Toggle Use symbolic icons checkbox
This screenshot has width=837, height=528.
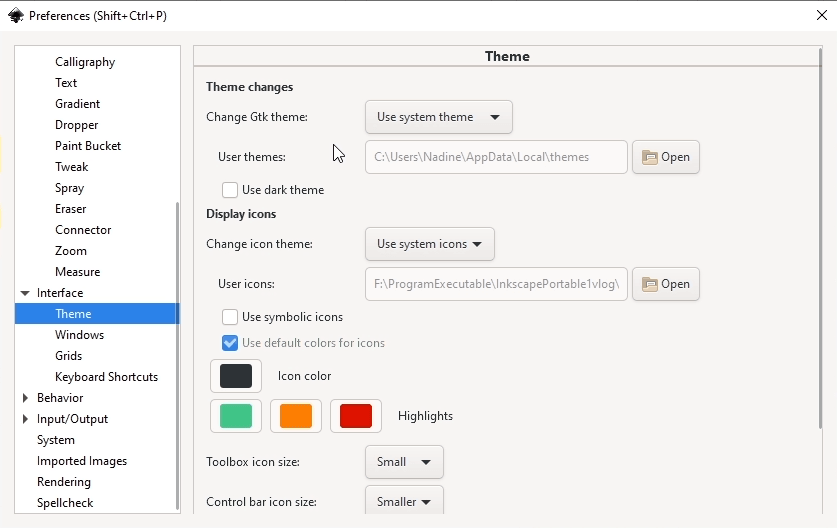[x=230, y=317]
